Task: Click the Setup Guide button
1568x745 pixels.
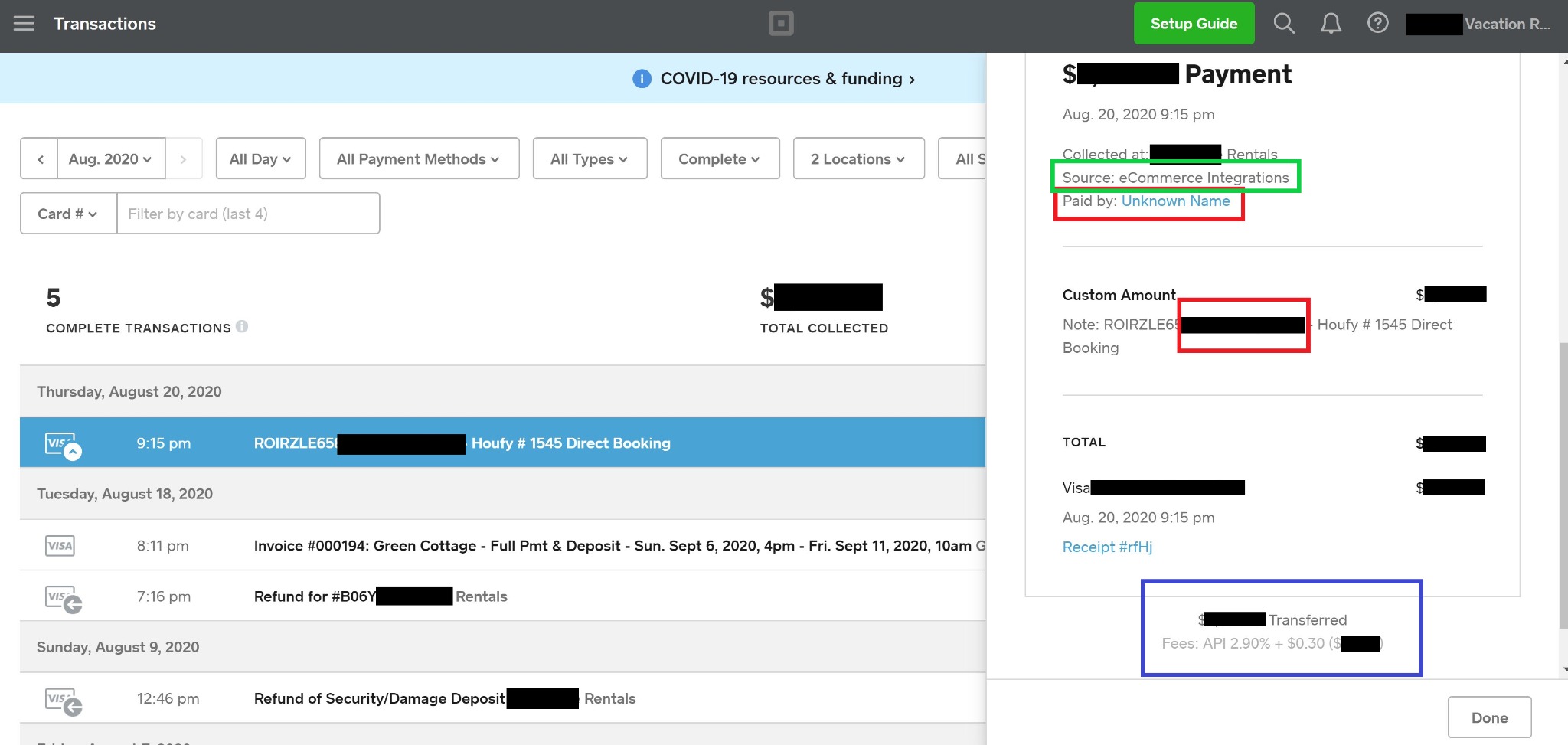Action: tap(1194, 24)
